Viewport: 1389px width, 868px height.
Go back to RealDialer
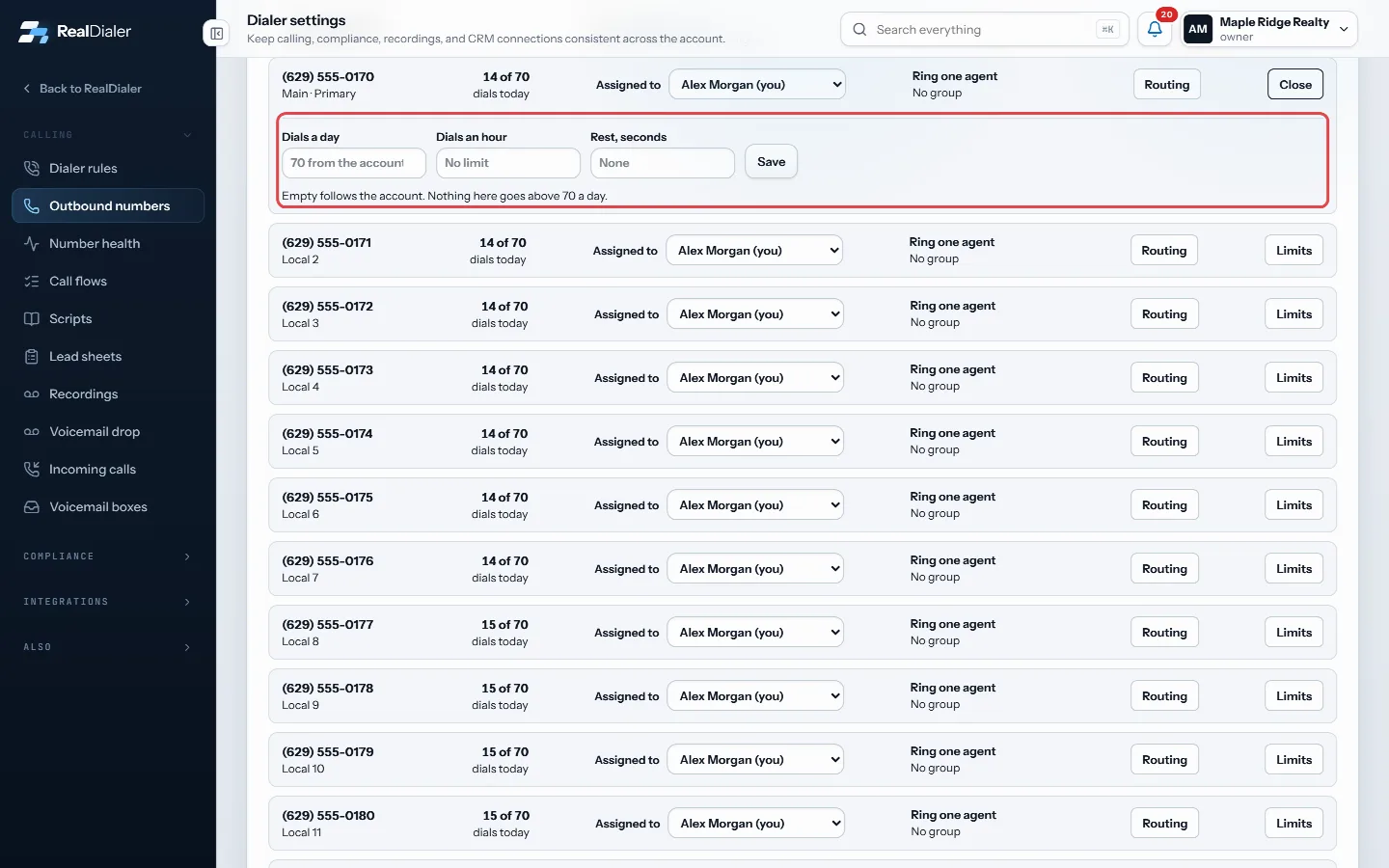pos(82,89)
